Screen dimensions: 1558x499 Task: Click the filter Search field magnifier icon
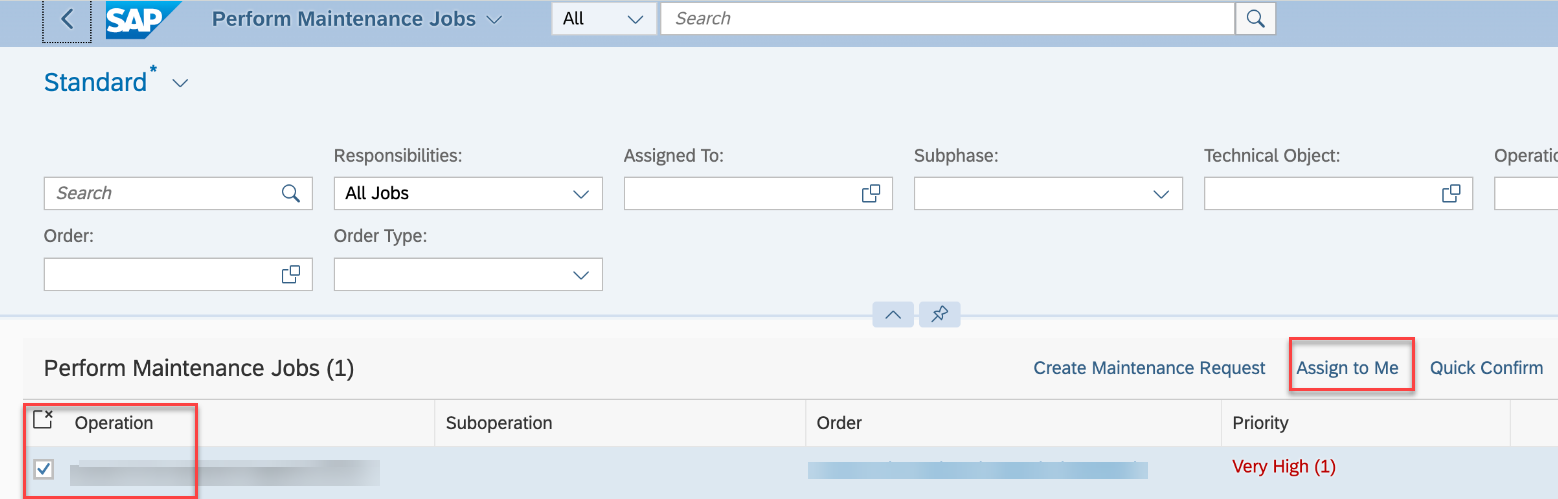[291, 194]
